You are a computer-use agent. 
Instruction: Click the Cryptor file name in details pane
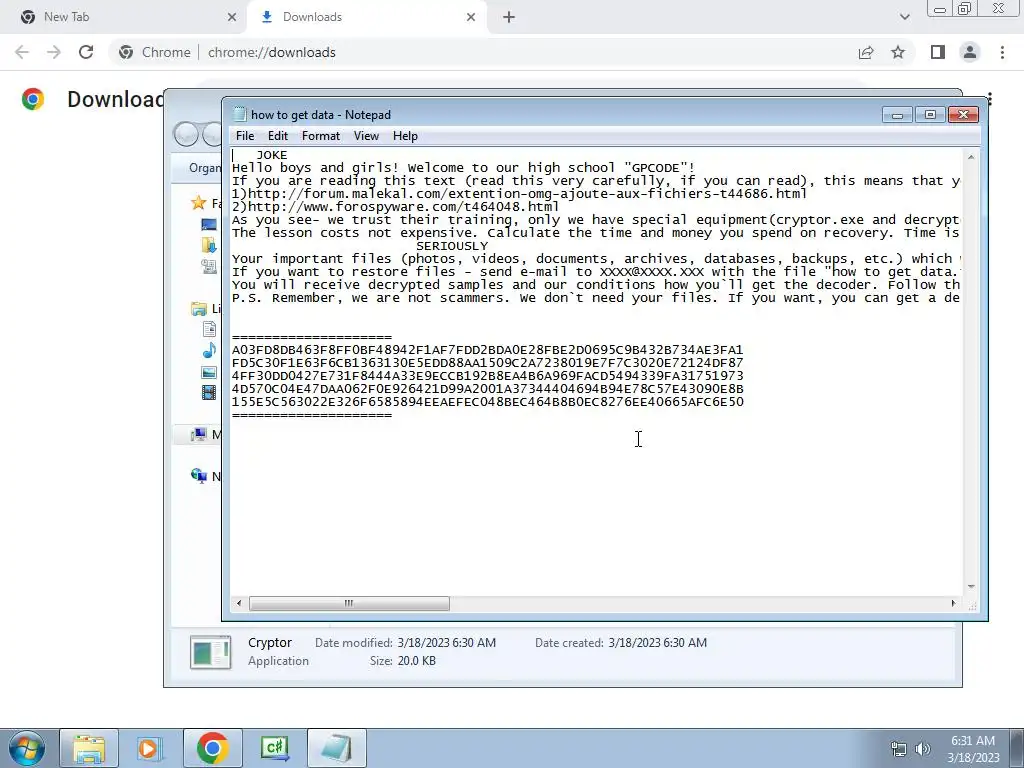[x=270, y=643]
